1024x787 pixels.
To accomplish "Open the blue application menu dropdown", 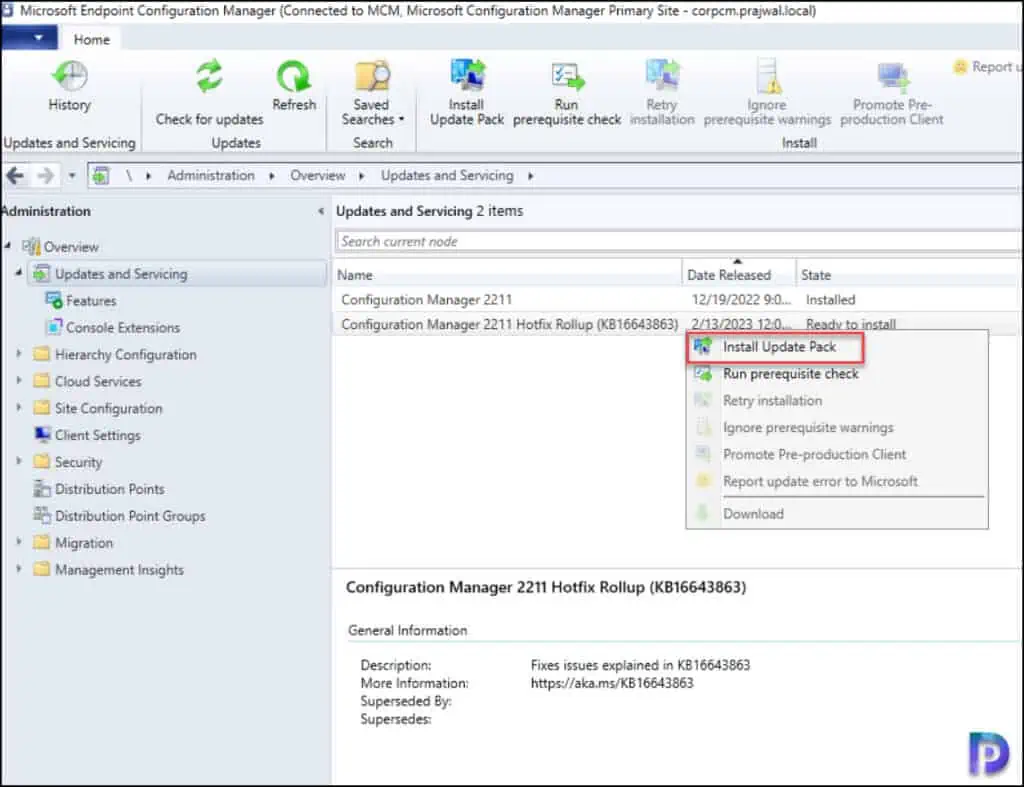I will (x=29, y=38).
